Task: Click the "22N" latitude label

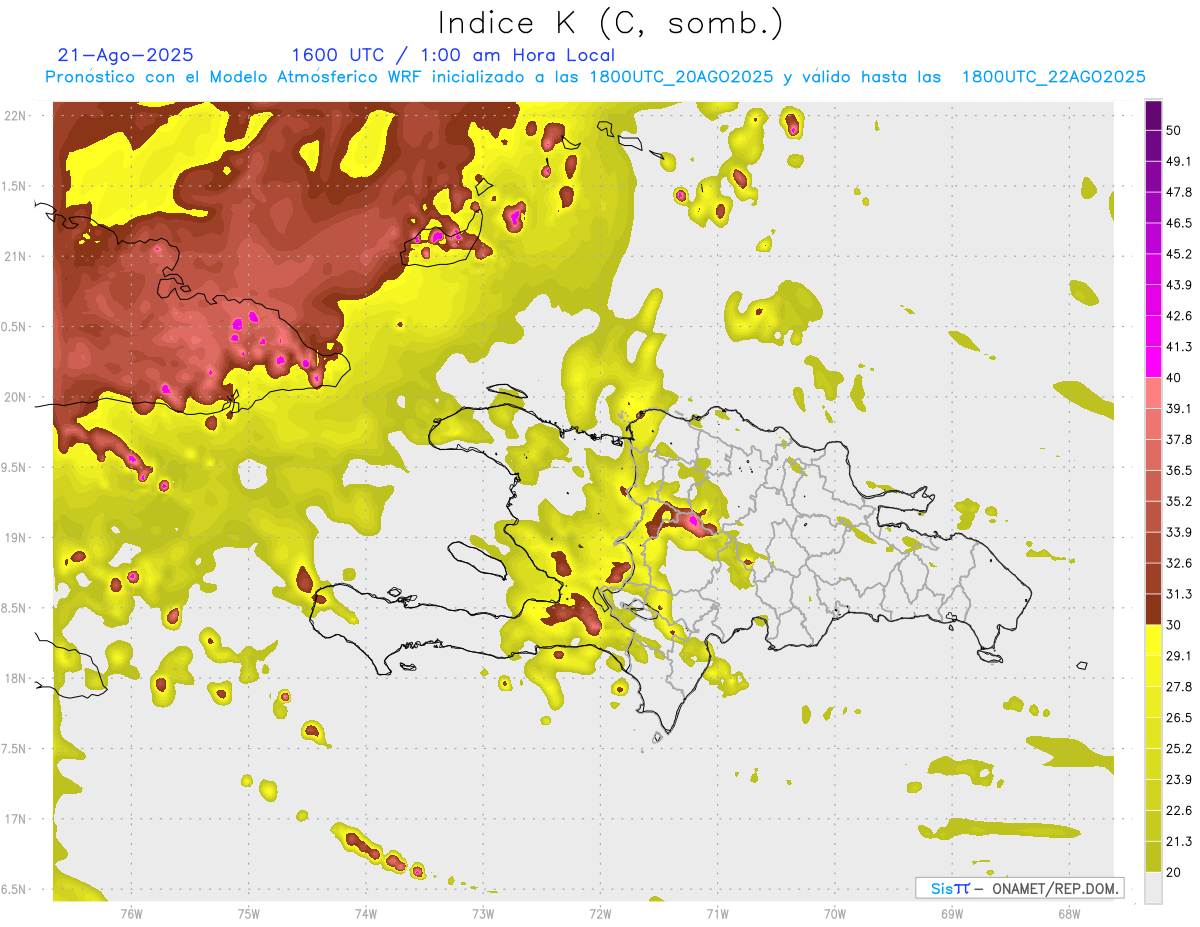Action: click(15, 116)
